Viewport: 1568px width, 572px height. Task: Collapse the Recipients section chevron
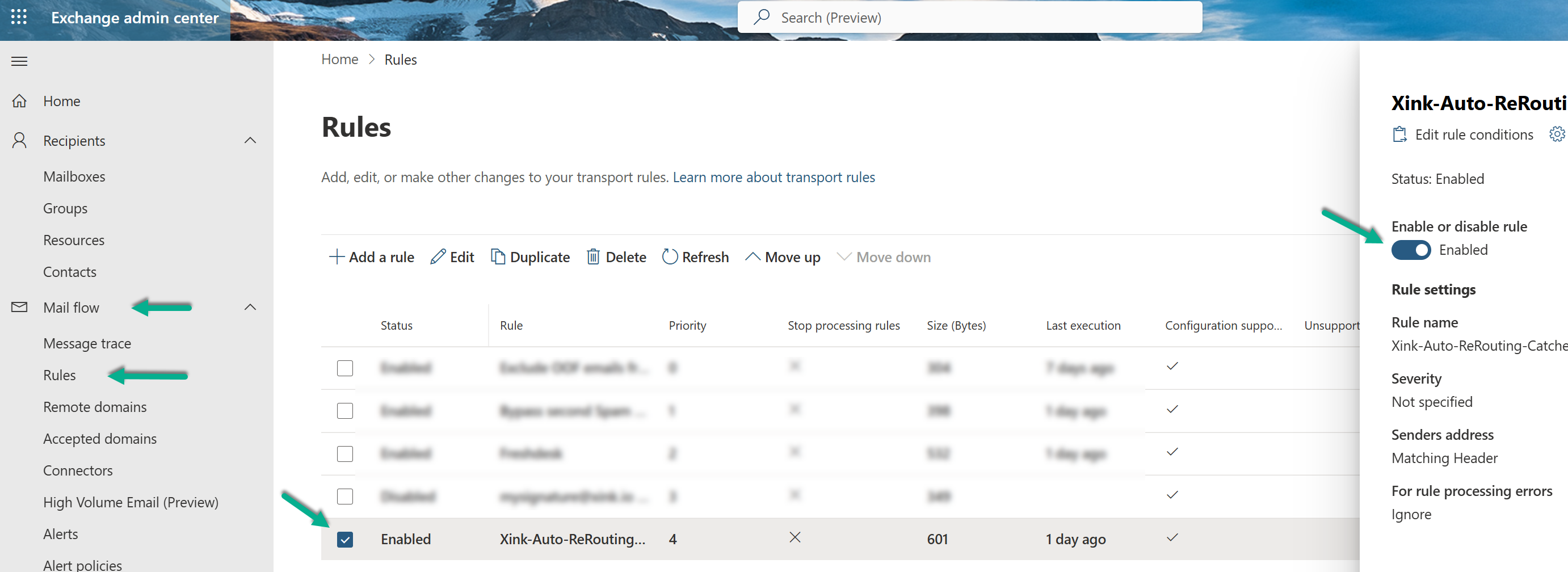pyautogui.click(x=250, y=141)
